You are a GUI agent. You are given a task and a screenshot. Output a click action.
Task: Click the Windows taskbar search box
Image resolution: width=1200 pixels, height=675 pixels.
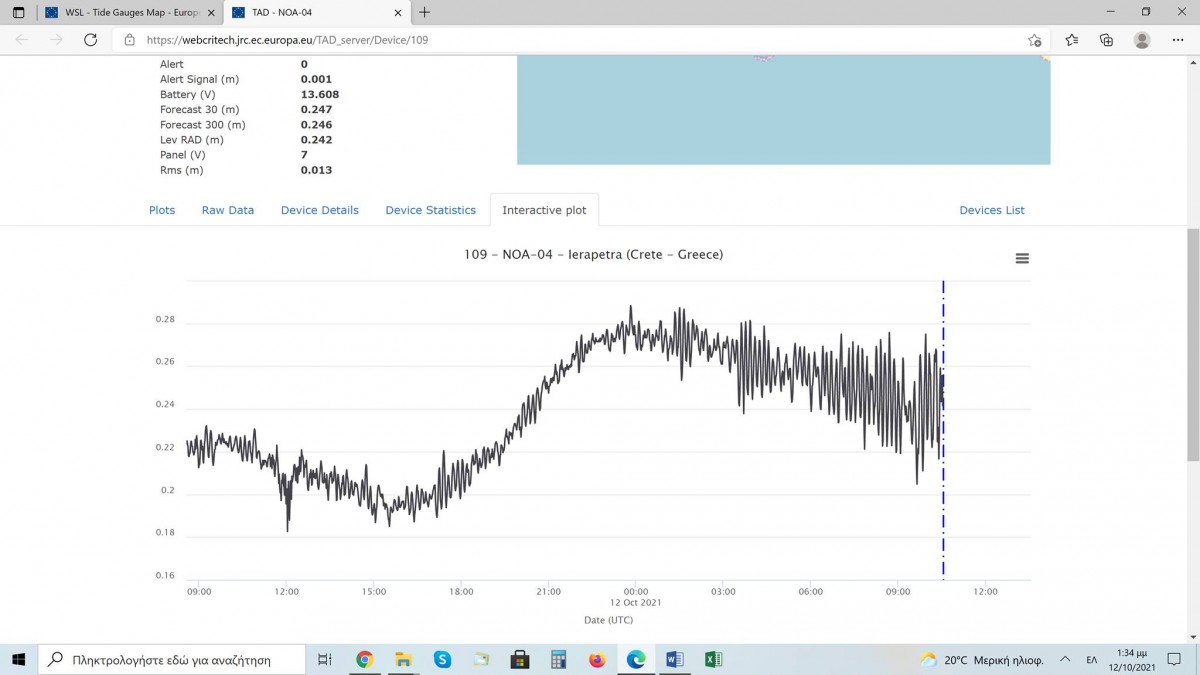point(172,660)
